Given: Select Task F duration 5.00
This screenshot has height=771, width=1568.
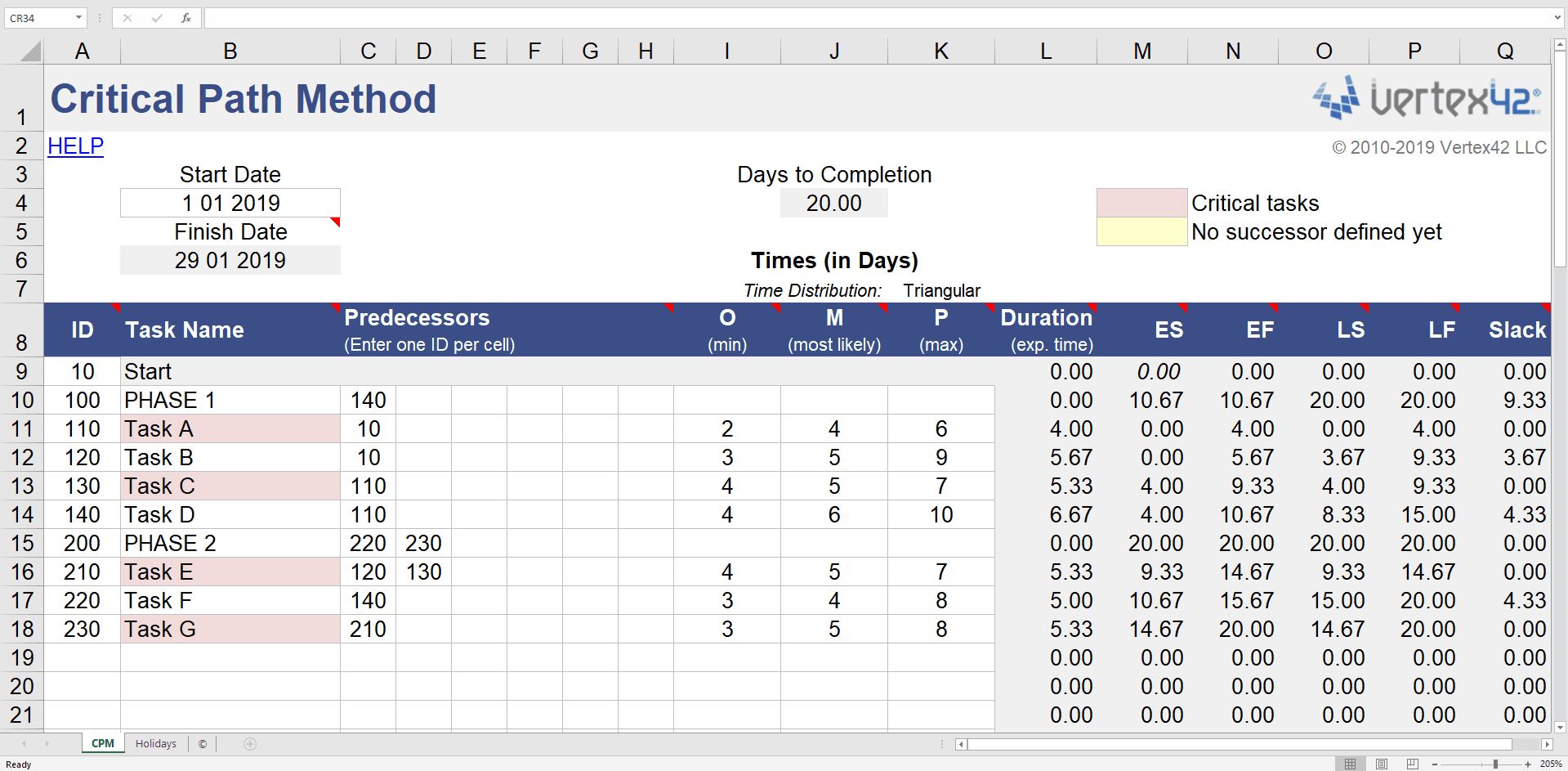Looking at the screenshot, I should (x=1046, y=600).
